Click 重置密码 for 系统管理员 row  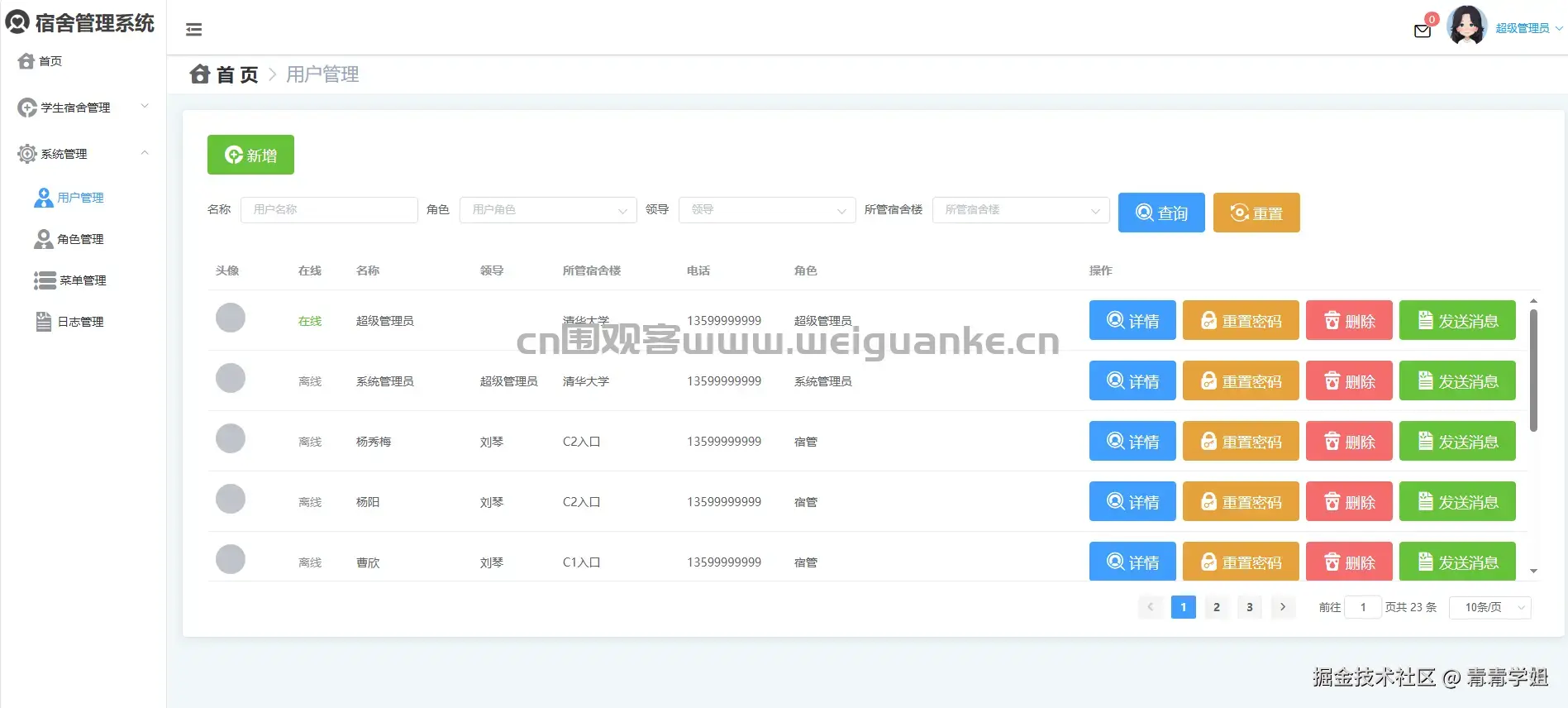(x=1241, y=380)
